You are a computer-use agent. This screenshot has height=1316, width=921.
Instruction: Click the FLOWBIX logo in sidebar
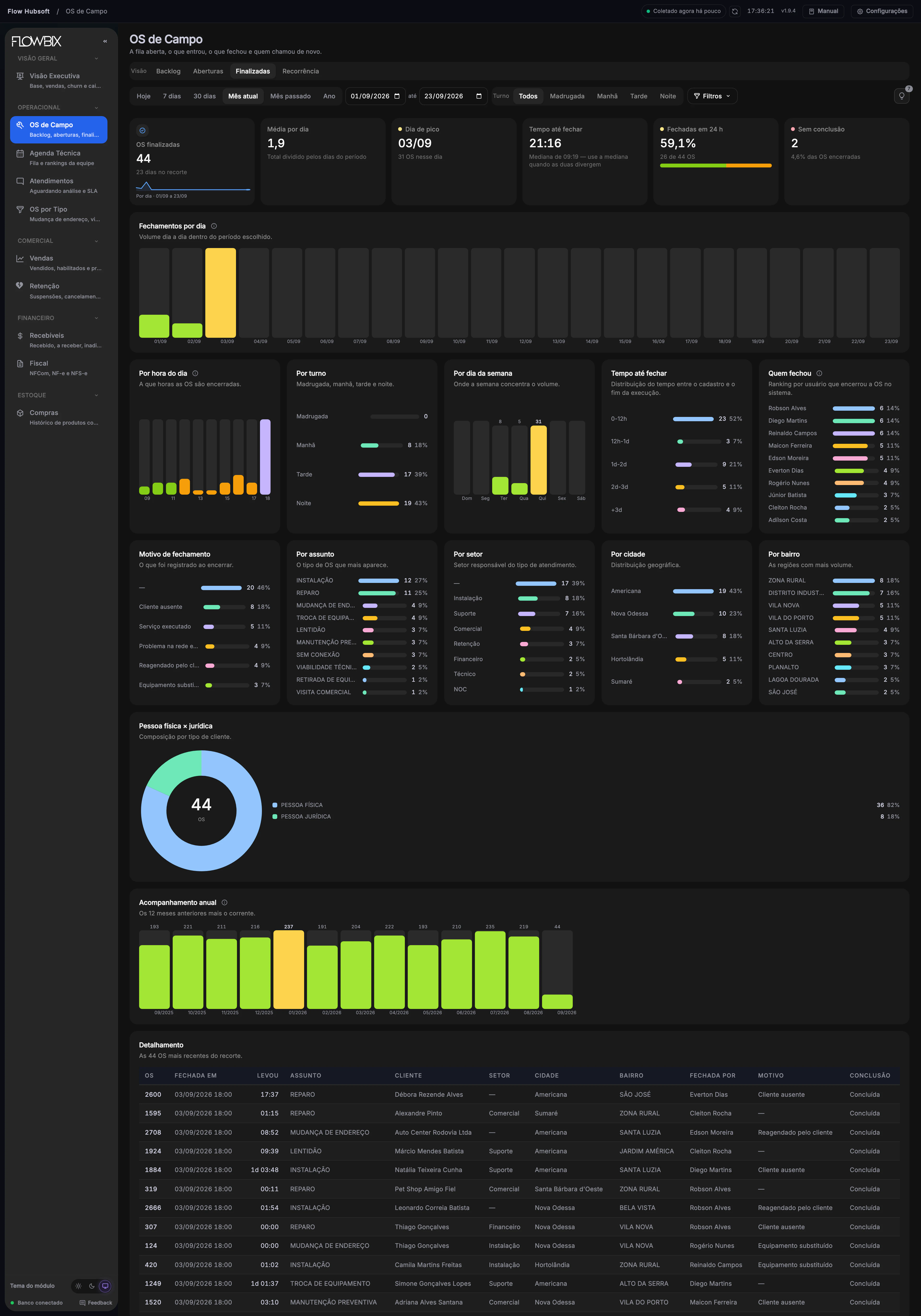[36, 41]
